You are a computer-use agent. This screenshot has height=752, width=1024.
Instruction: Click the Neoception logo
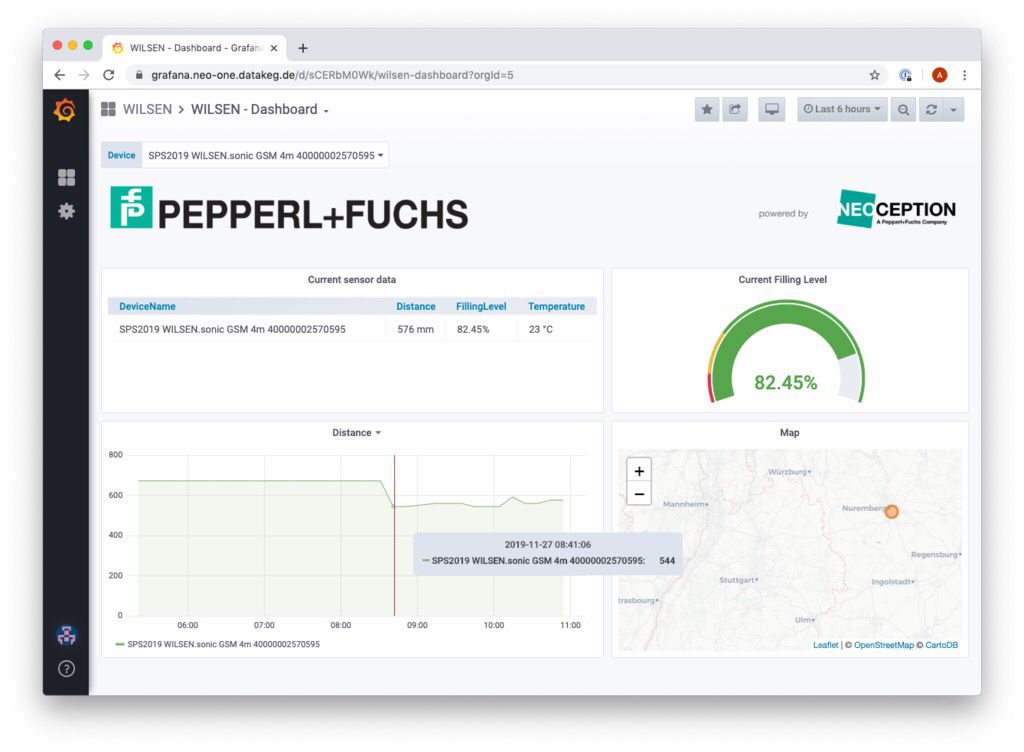pos(896,209)
